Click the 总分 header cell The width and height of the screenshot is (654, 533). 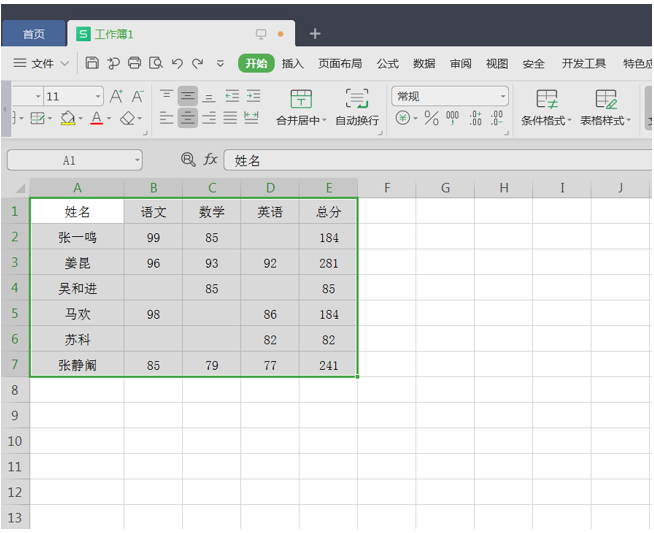(x=328, y=211)
